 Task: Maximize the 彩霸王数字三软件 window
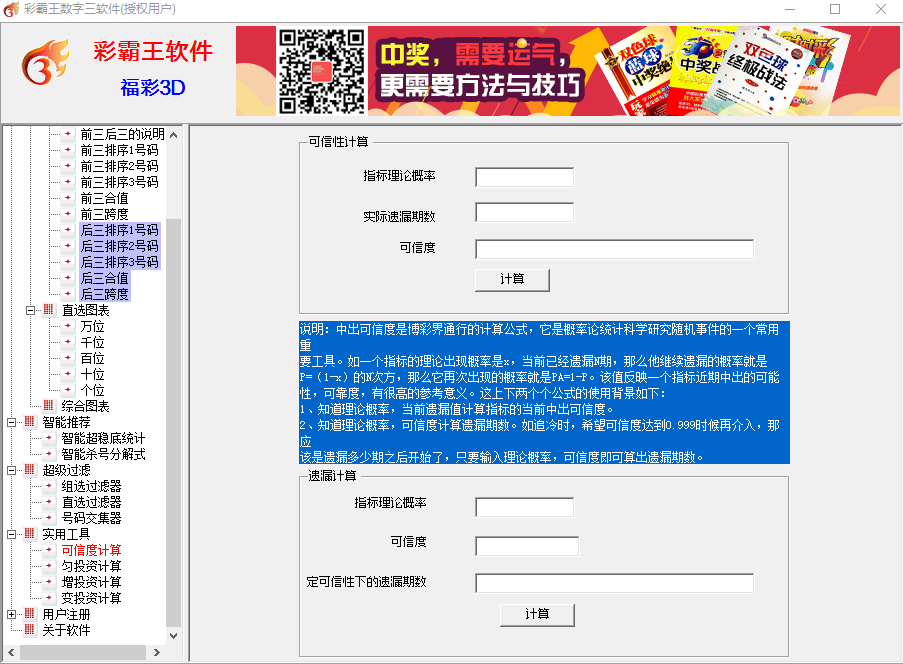click(x=834, y=9)
